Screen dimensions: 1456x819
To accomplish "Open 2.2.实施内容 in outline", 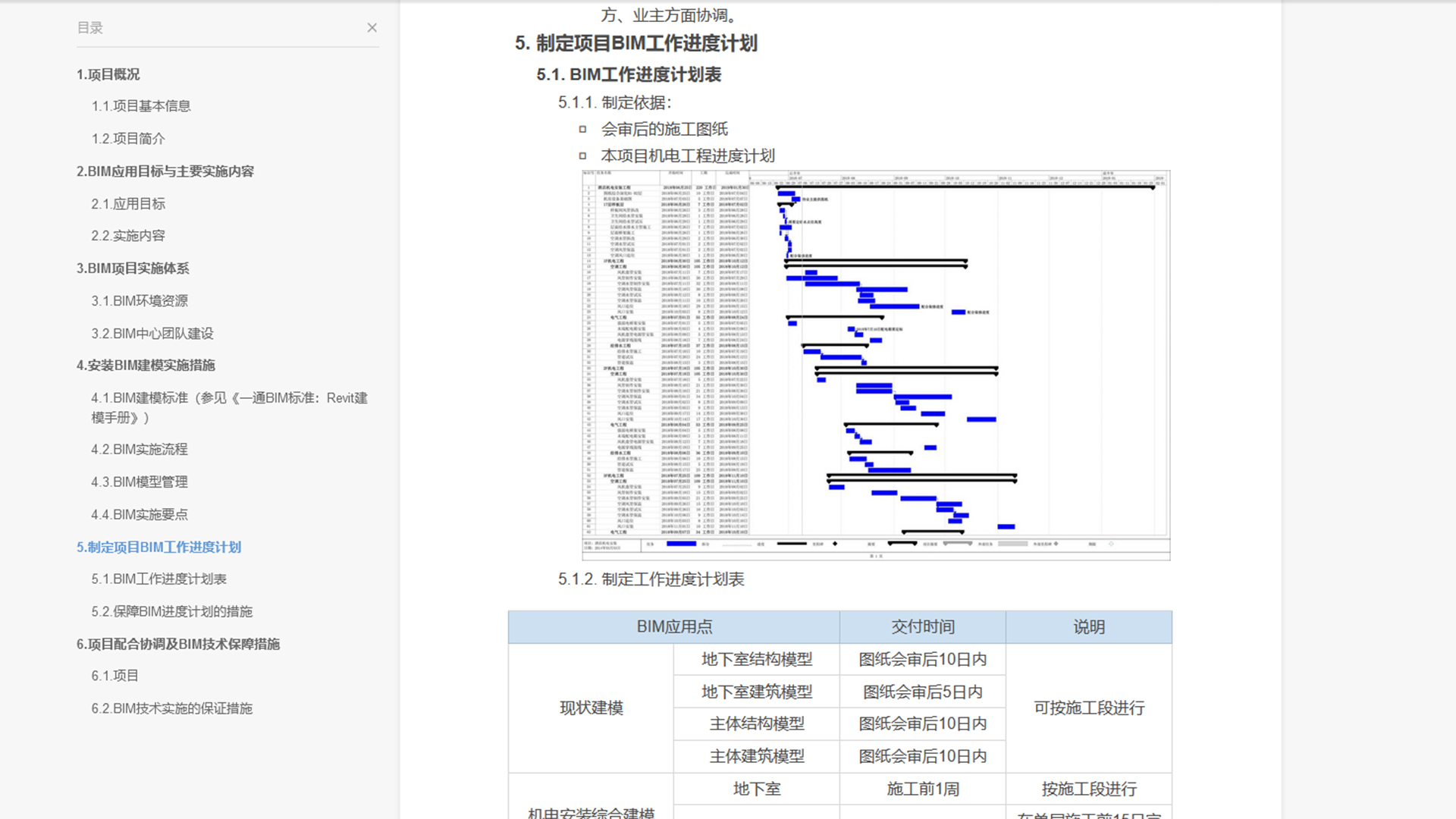I will coord(128,236).
